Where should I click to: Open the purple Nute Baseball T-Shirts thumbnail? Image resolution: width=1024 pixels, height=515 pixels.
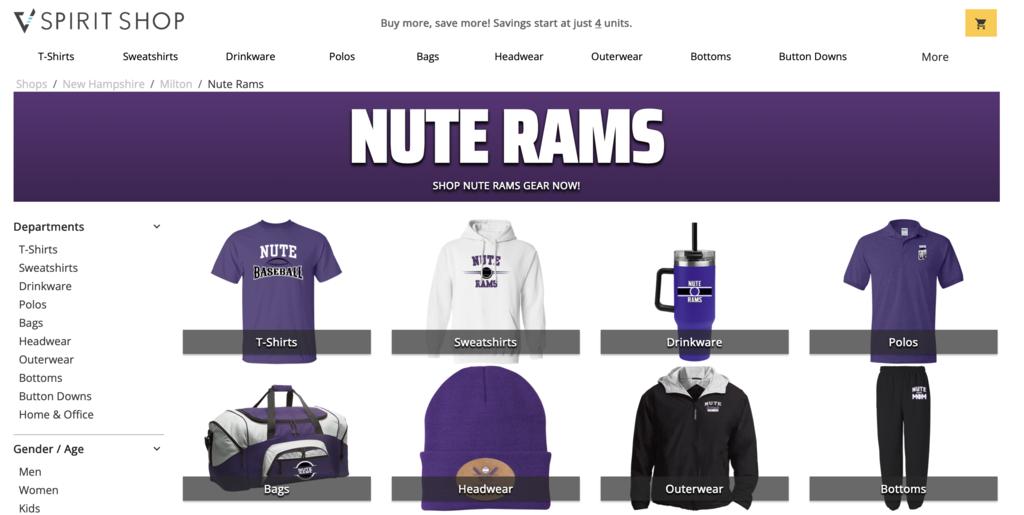click(x=277, y=290)
